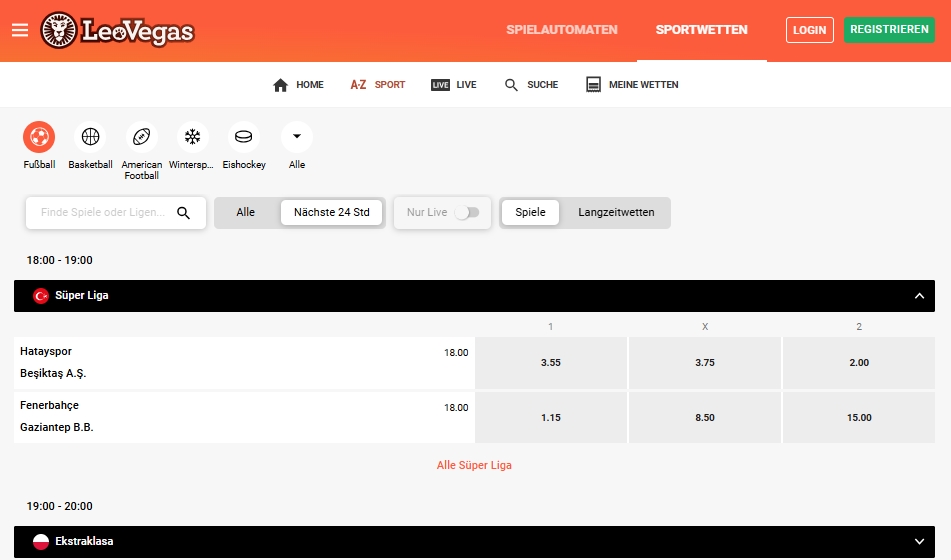
Task: Switch to SPORTWETTEN tab
Action: (x=702, y=30)
